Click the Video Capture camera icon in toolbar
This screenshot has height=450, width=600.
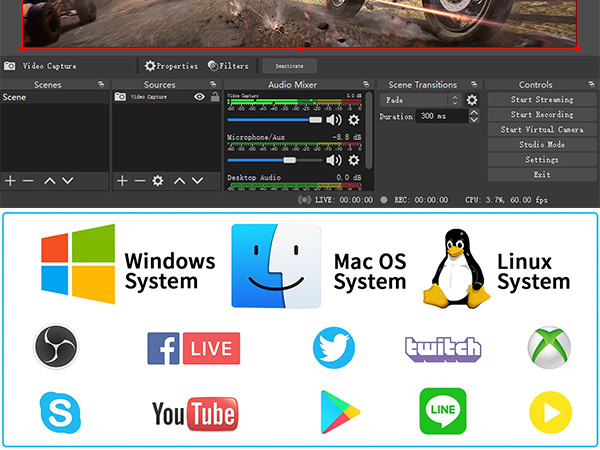pos(10,66)
